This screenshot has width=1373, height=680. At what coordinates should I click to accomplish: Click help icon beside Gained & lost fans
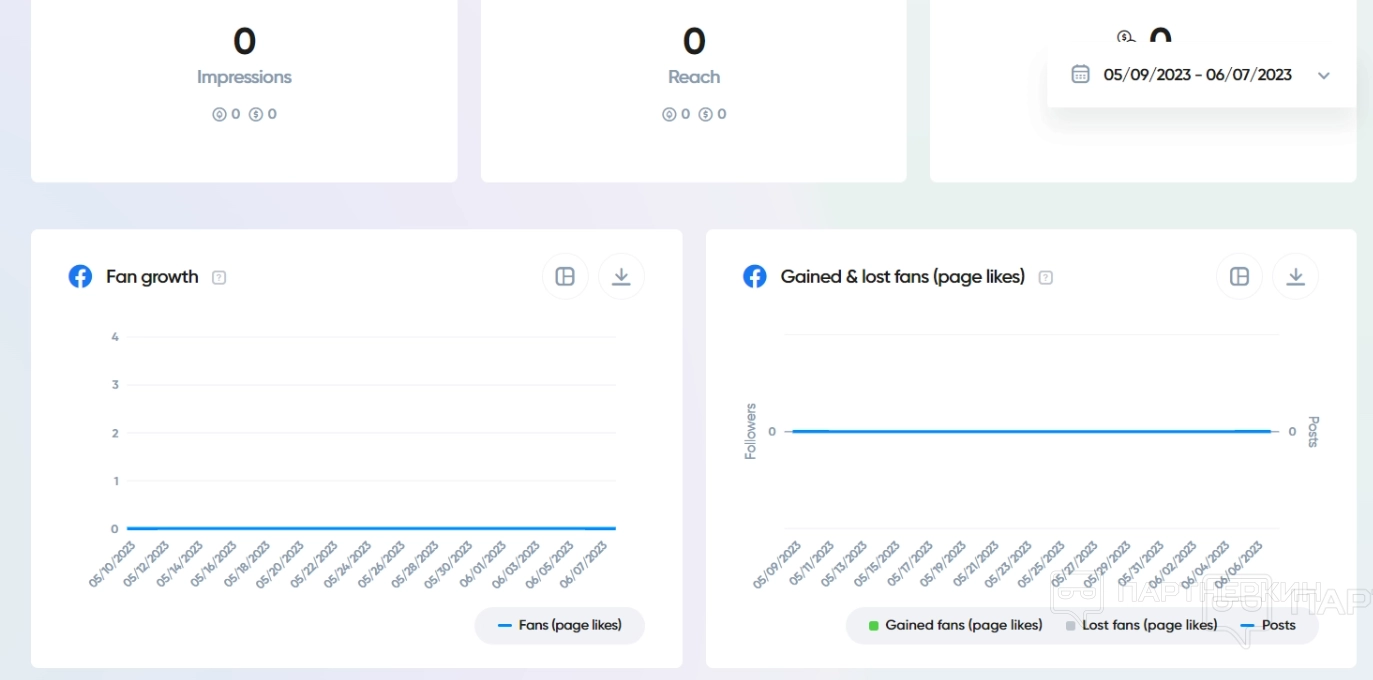pyautogui.click(x=1045, y=278)
